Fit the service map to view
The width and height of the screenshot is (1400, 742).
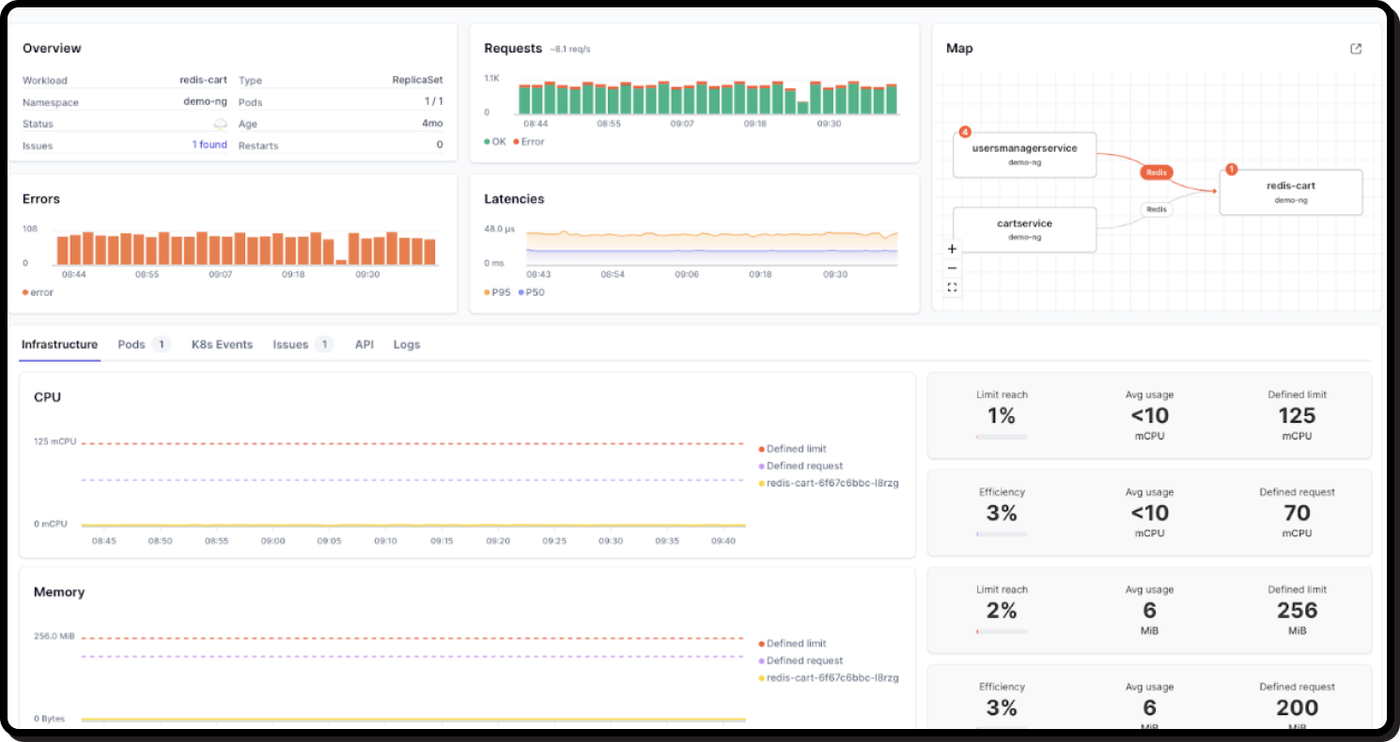coord(952,287)
